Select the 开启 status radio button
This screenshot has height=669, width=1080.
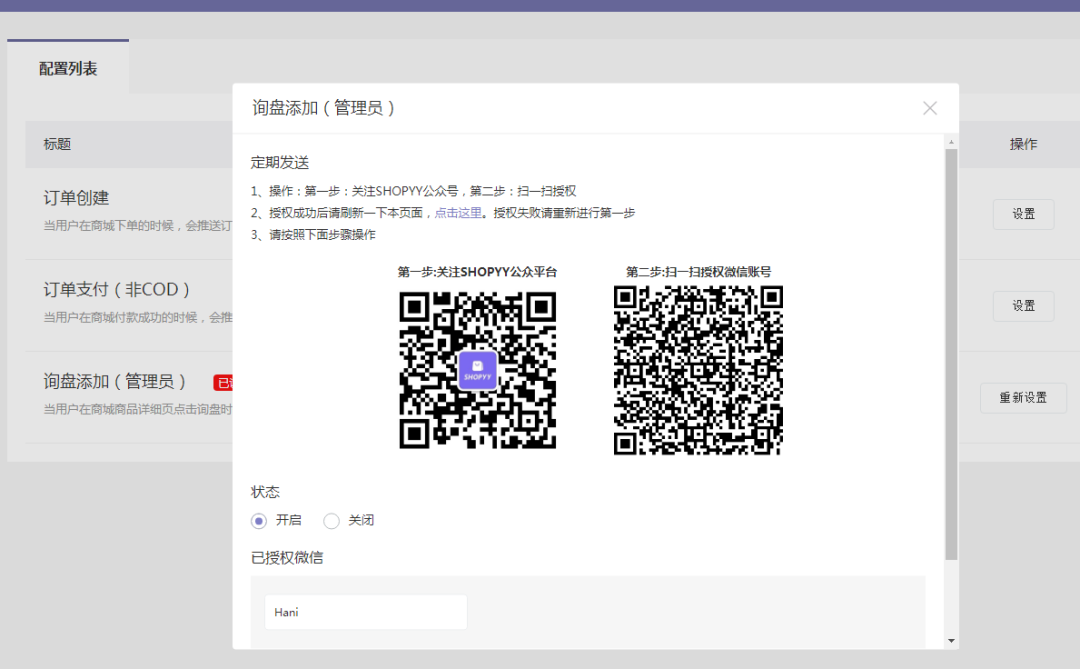click(259, 520)
